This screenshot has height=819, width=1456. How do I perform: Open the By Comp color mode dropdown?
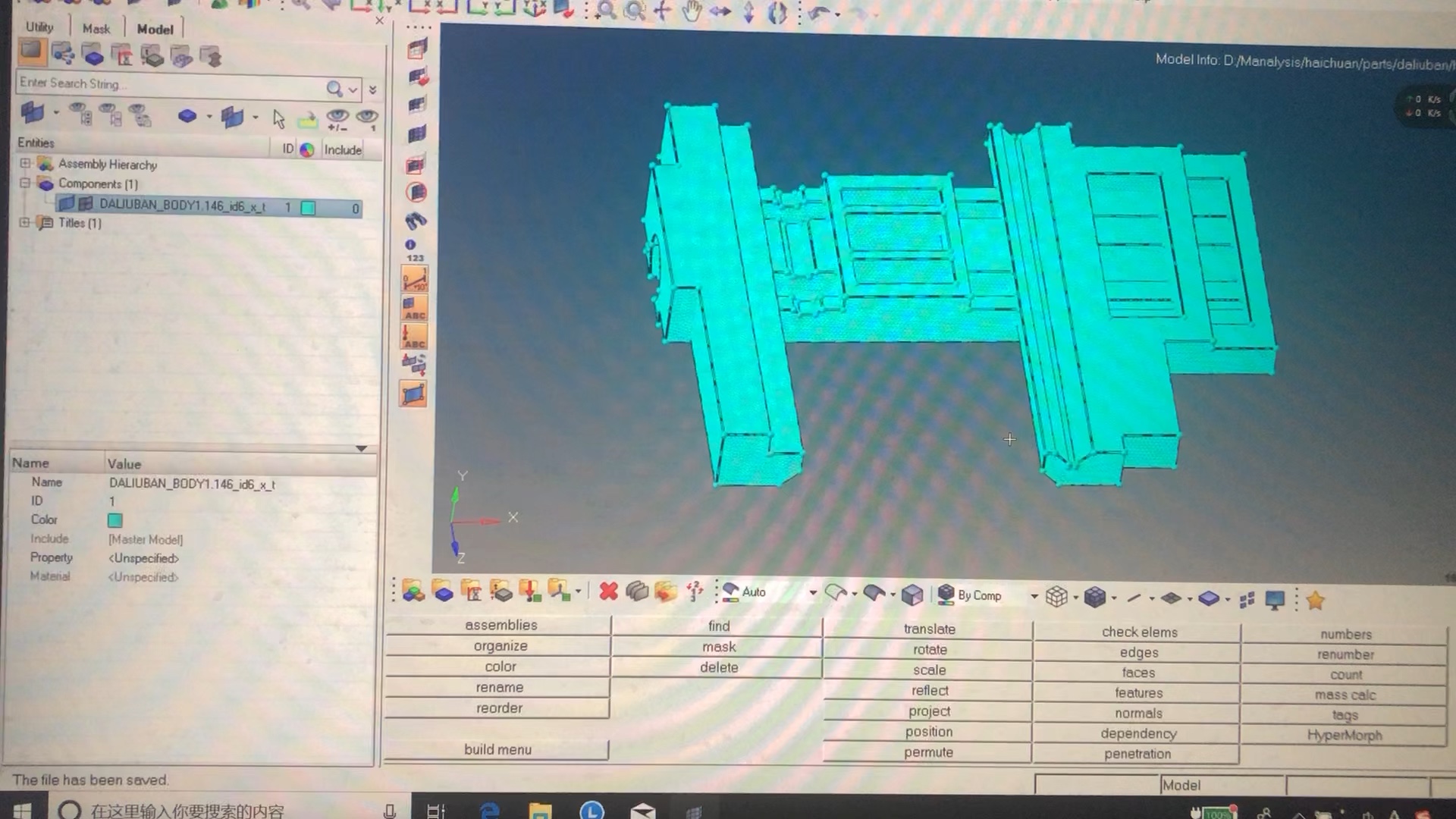pos(1034,596)
